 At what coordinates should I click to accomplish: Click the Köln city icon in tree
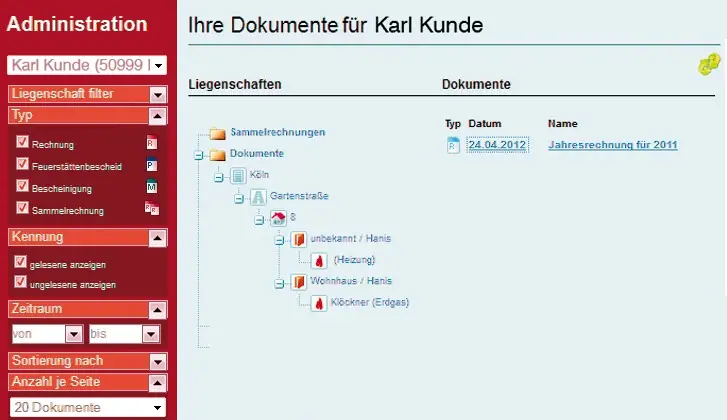[238, 175]
